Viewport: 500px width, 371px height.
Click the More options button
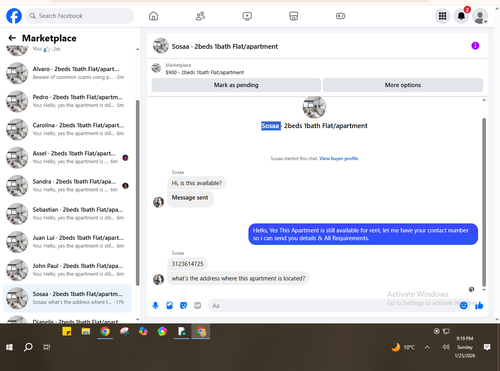click(403, 85)
